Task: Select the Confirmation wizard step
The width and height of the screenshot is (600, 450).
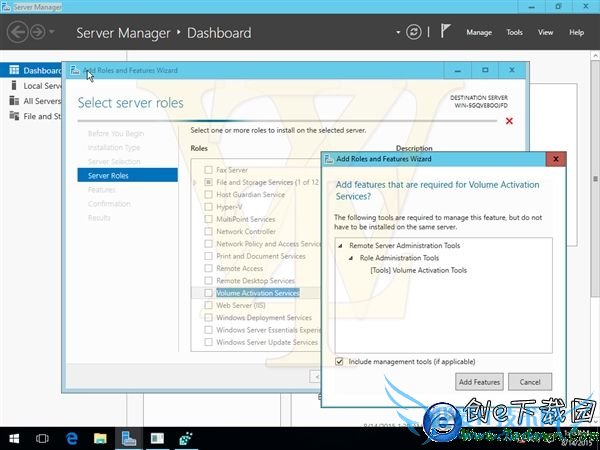Action: coord(109,204)
